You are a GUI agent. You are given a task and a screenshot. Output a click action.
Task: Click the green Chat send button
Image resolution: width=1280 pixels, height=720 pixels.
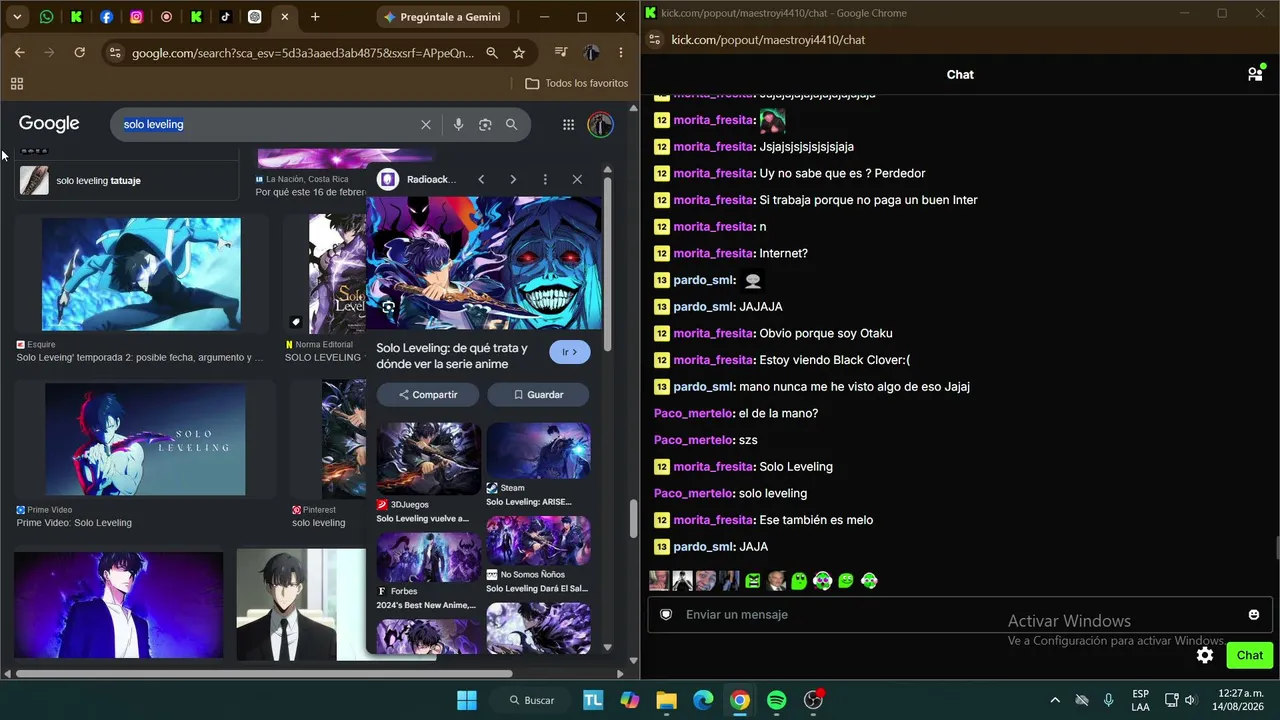(1250, 656)
